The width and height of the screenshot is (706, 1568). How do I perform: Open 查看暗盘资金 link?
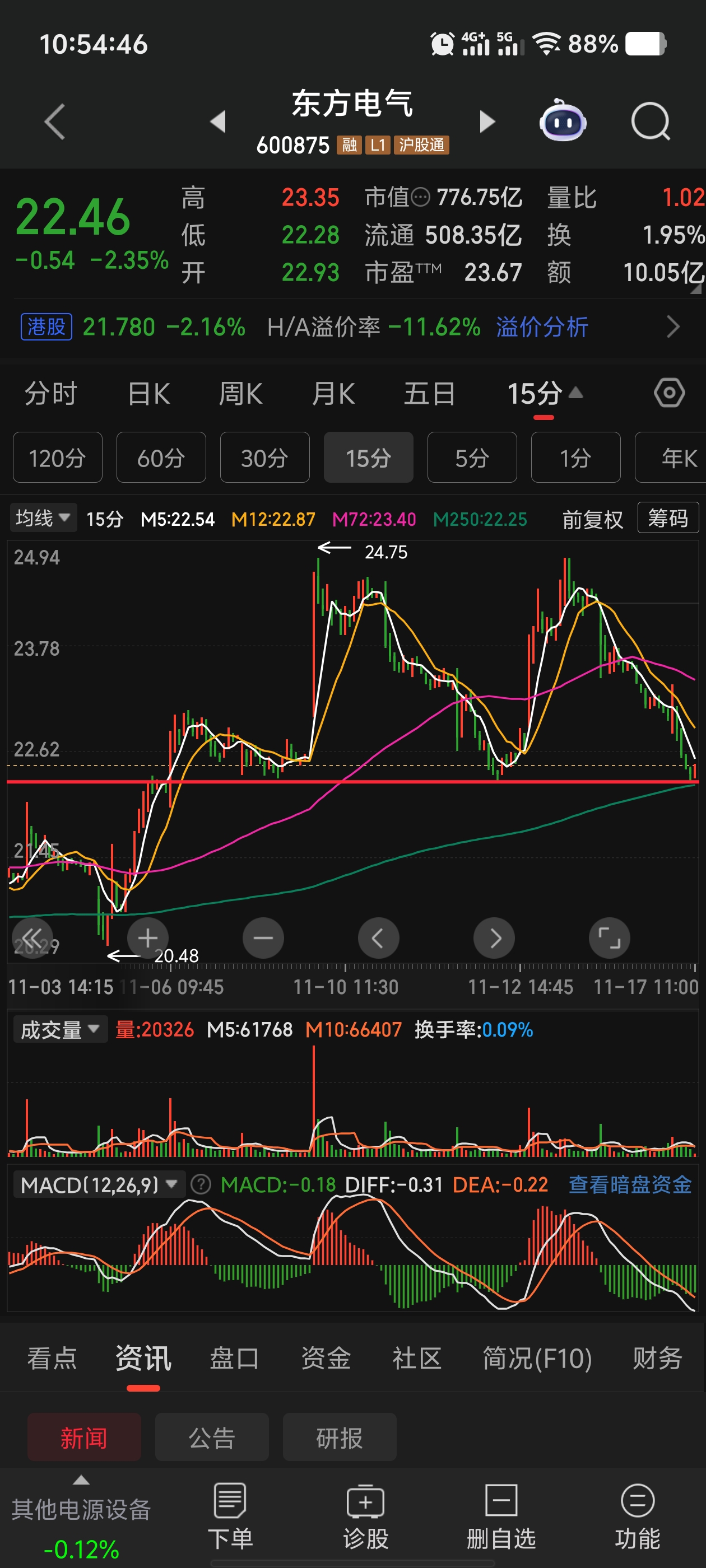630,1184
